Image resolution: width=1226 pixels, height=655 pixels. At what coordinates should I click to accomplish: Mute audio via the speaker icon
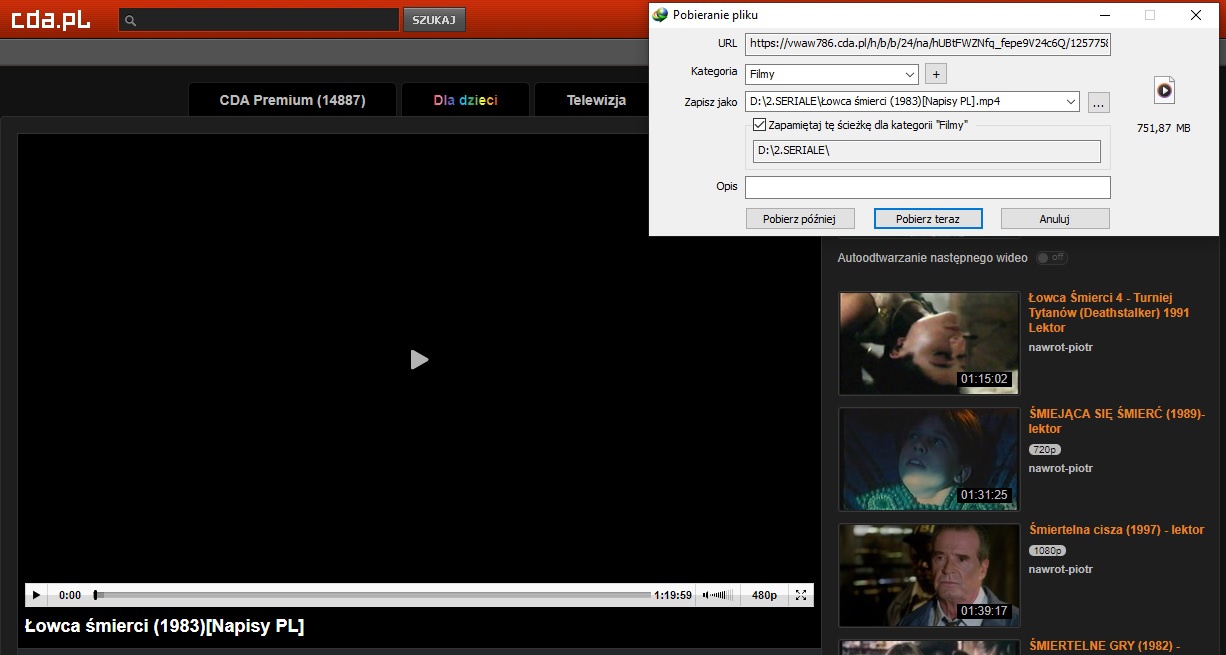706,595
